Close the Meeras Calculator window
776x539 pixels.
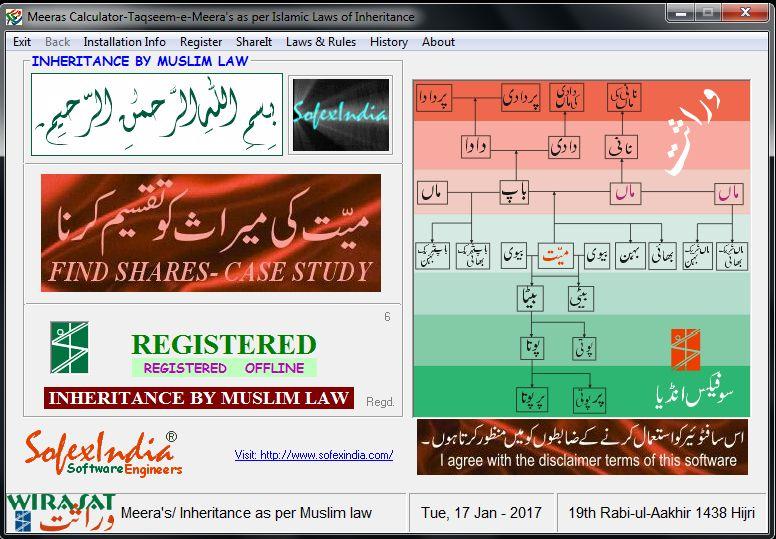(745, 12)
